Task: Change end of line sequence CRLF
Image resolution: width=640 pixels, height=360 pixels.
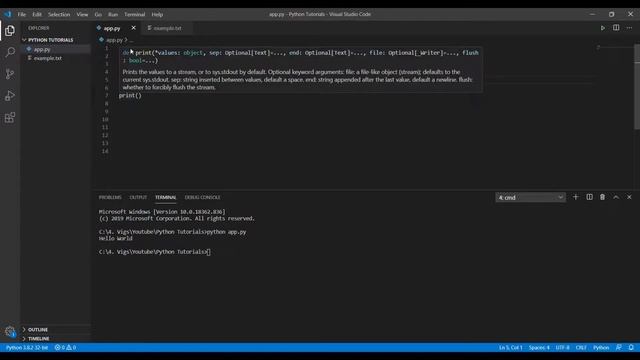Action: point(581,347)
